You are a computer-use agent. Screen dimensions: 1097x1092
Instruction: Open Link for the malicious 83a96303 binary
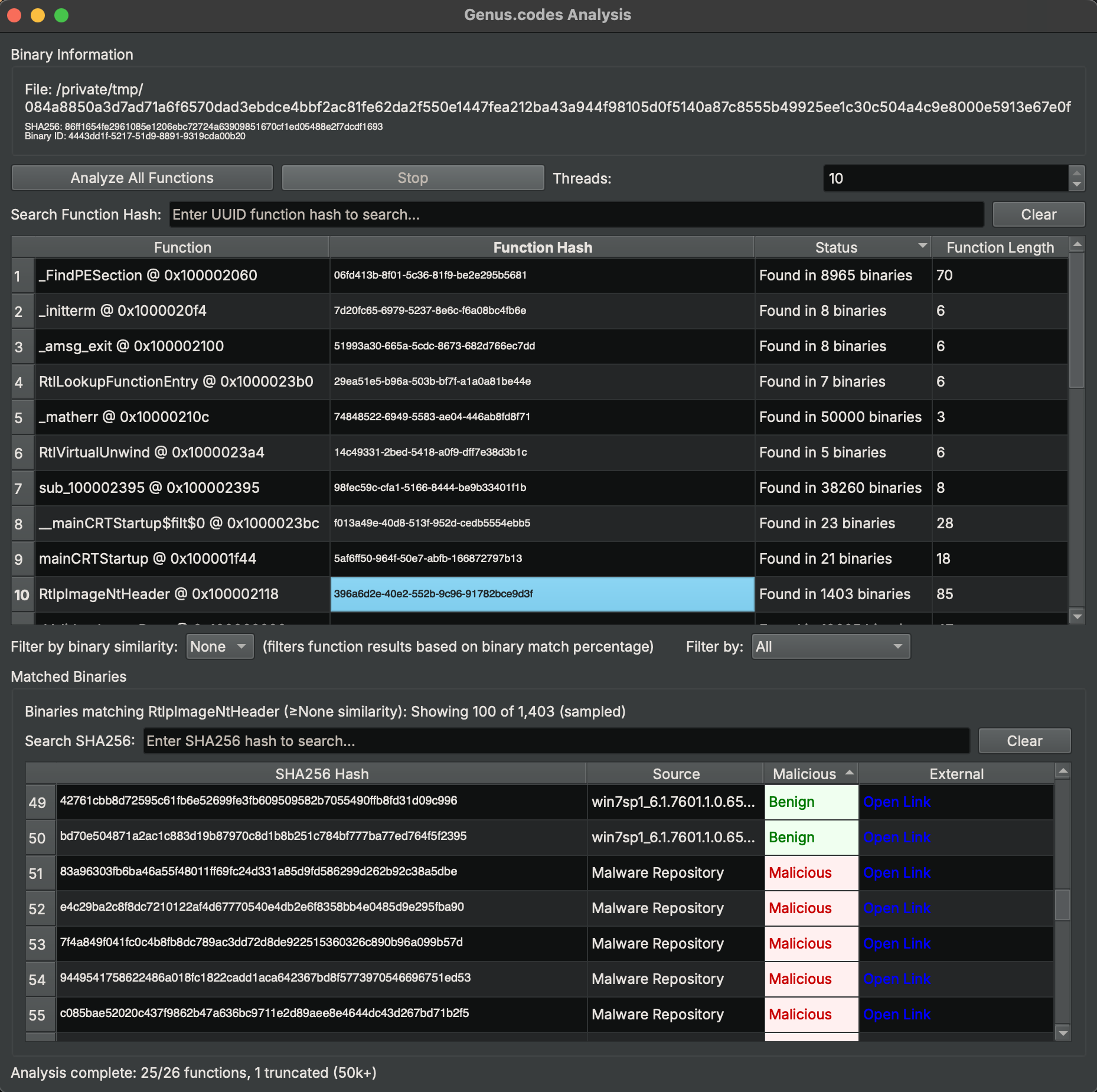tap(896, 873)
